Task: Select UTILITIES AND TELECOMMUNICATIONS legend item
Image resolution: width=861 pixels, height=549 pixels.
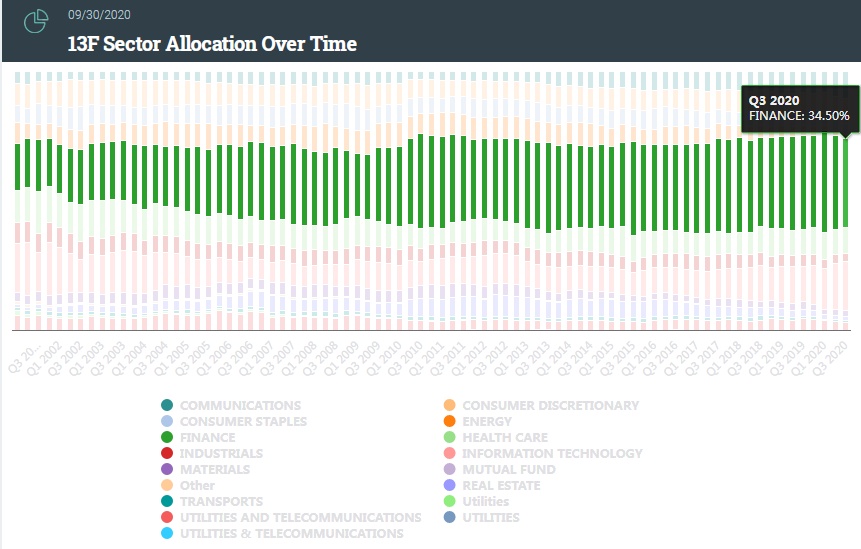Action: [300, 517]
